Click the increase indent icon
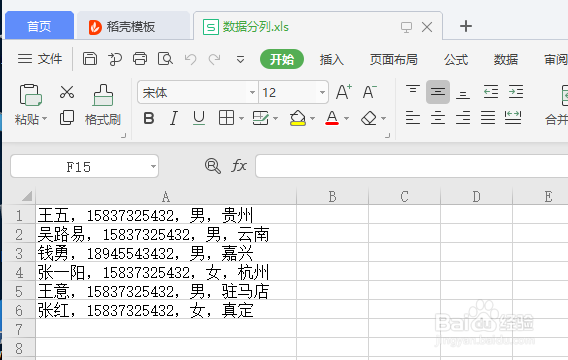Viewport: 568px width, 360px height. (516, 92)
